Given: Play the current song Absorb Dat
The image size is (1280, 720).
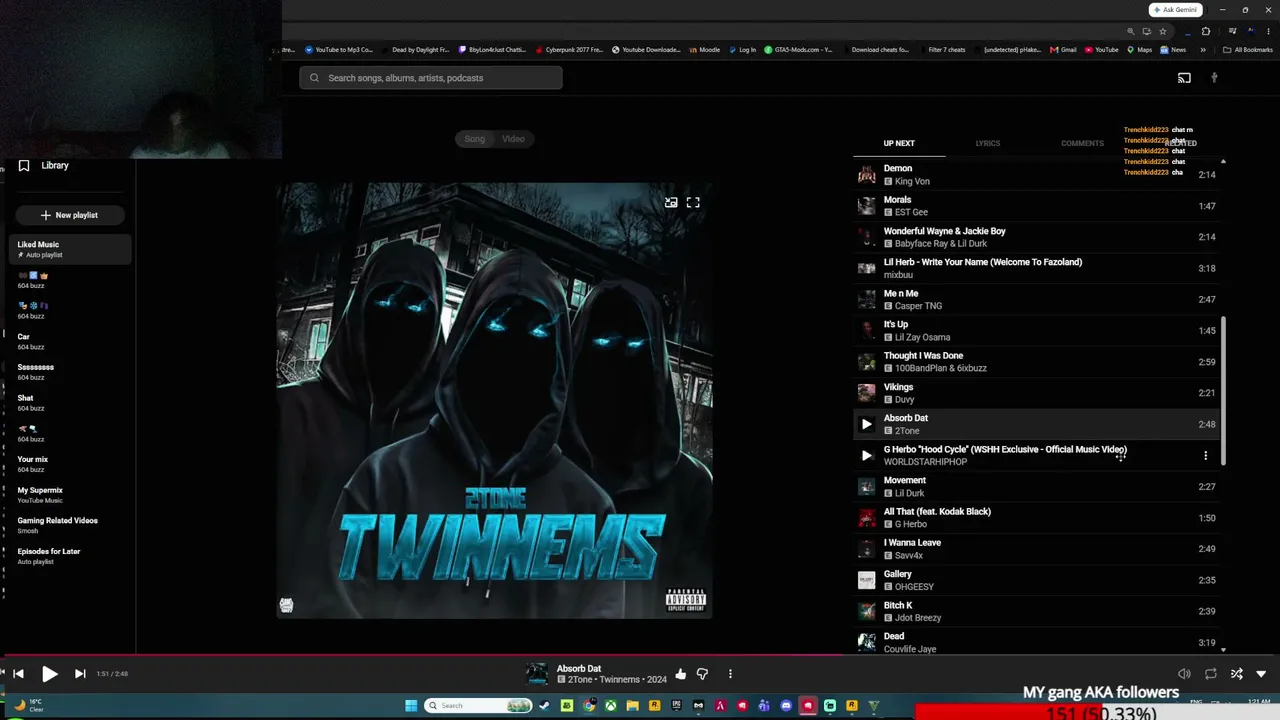Looking at the screenshot, I should click(x=49, y=674).
